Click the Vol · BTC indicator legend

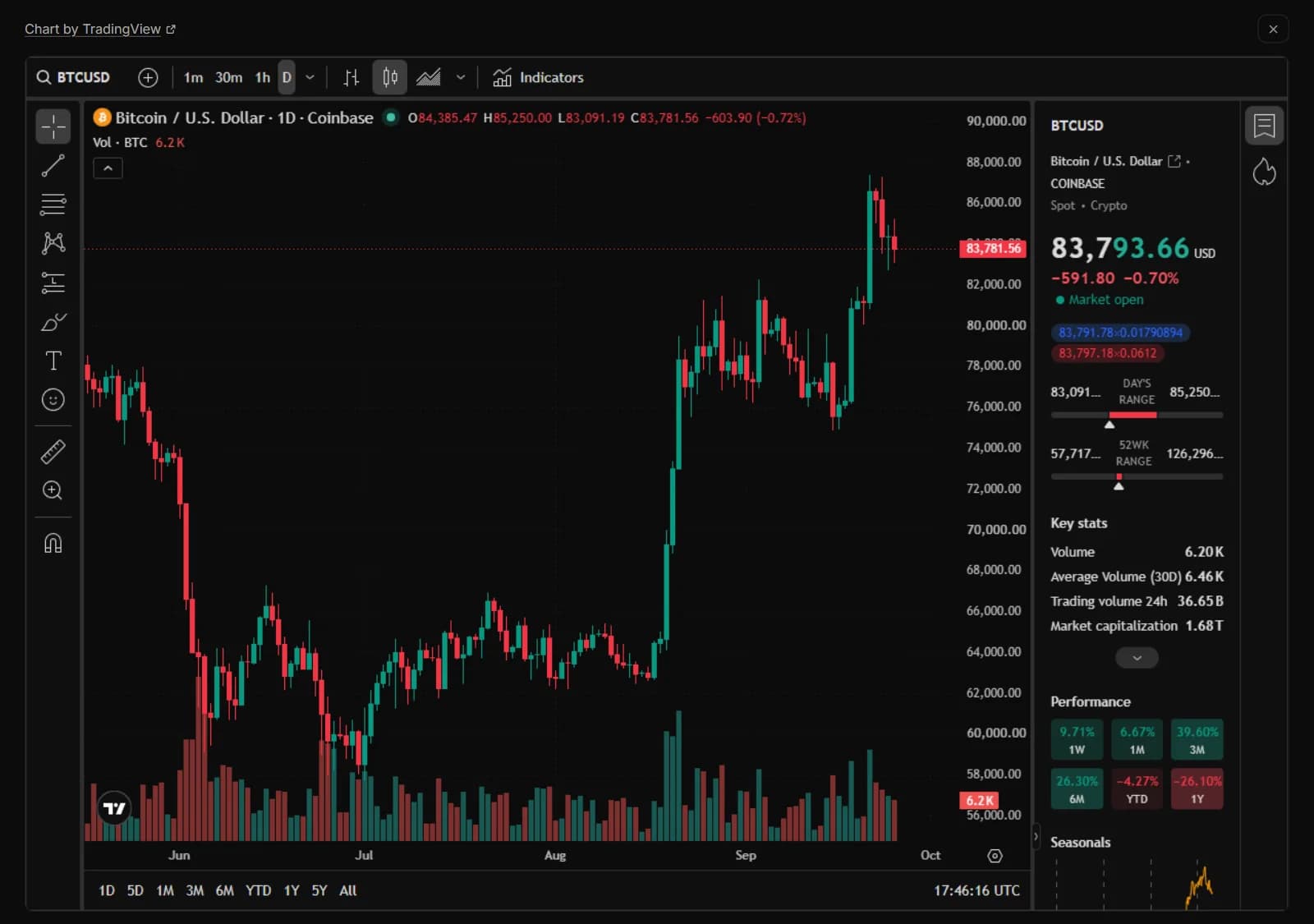(x=120, y=142)
